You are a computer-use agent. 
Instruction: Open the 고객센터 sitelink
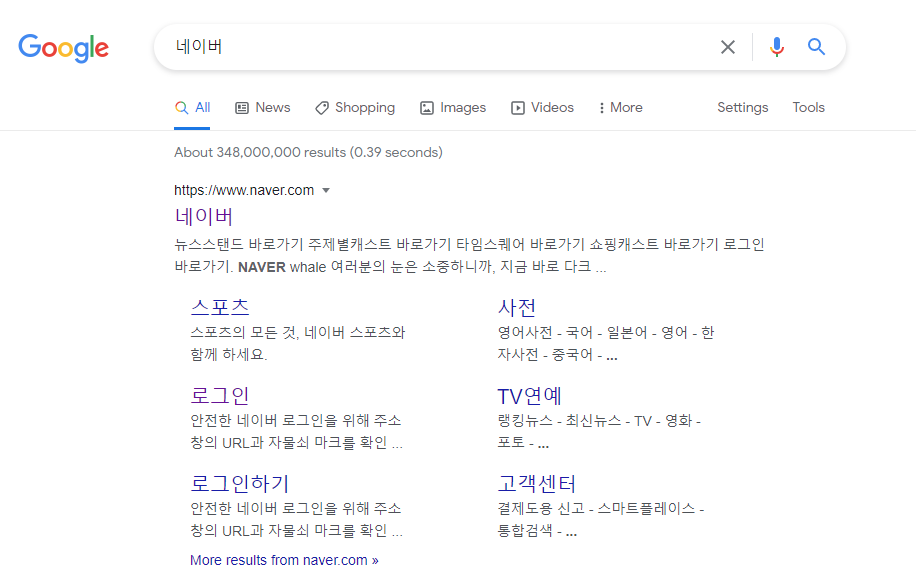(x=537, y=483)
